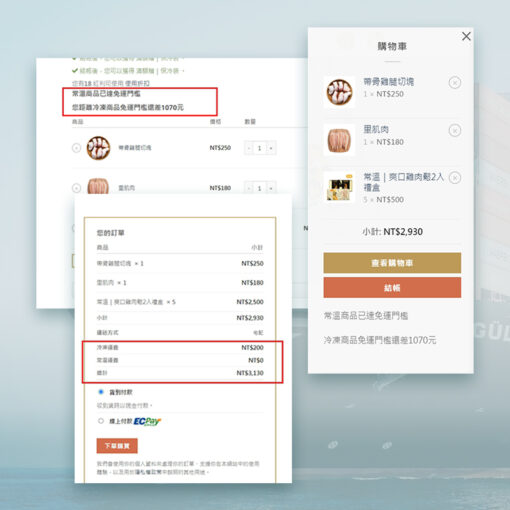Select 貨到付款 payment option

pyautogui.click(x=101, y=392)
